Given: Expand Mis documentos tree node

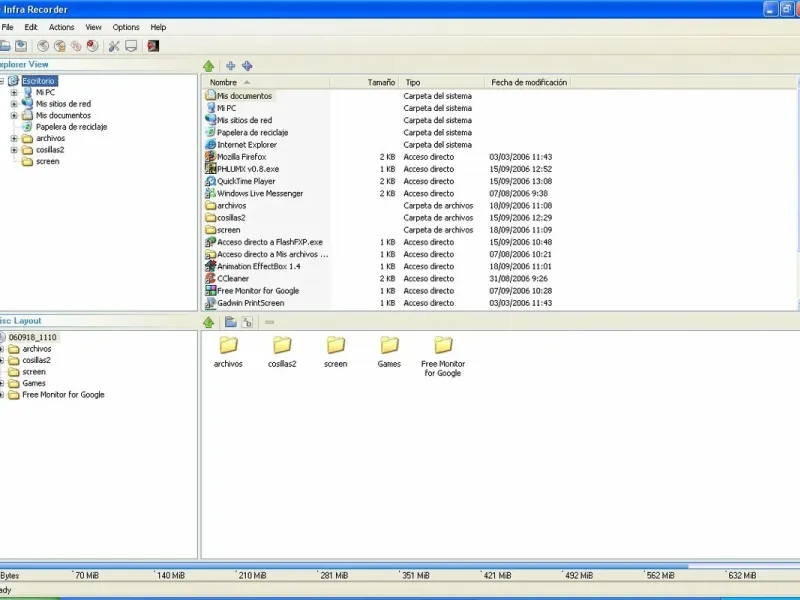Looking at the screenshot, I should click(x=14, y=115).
